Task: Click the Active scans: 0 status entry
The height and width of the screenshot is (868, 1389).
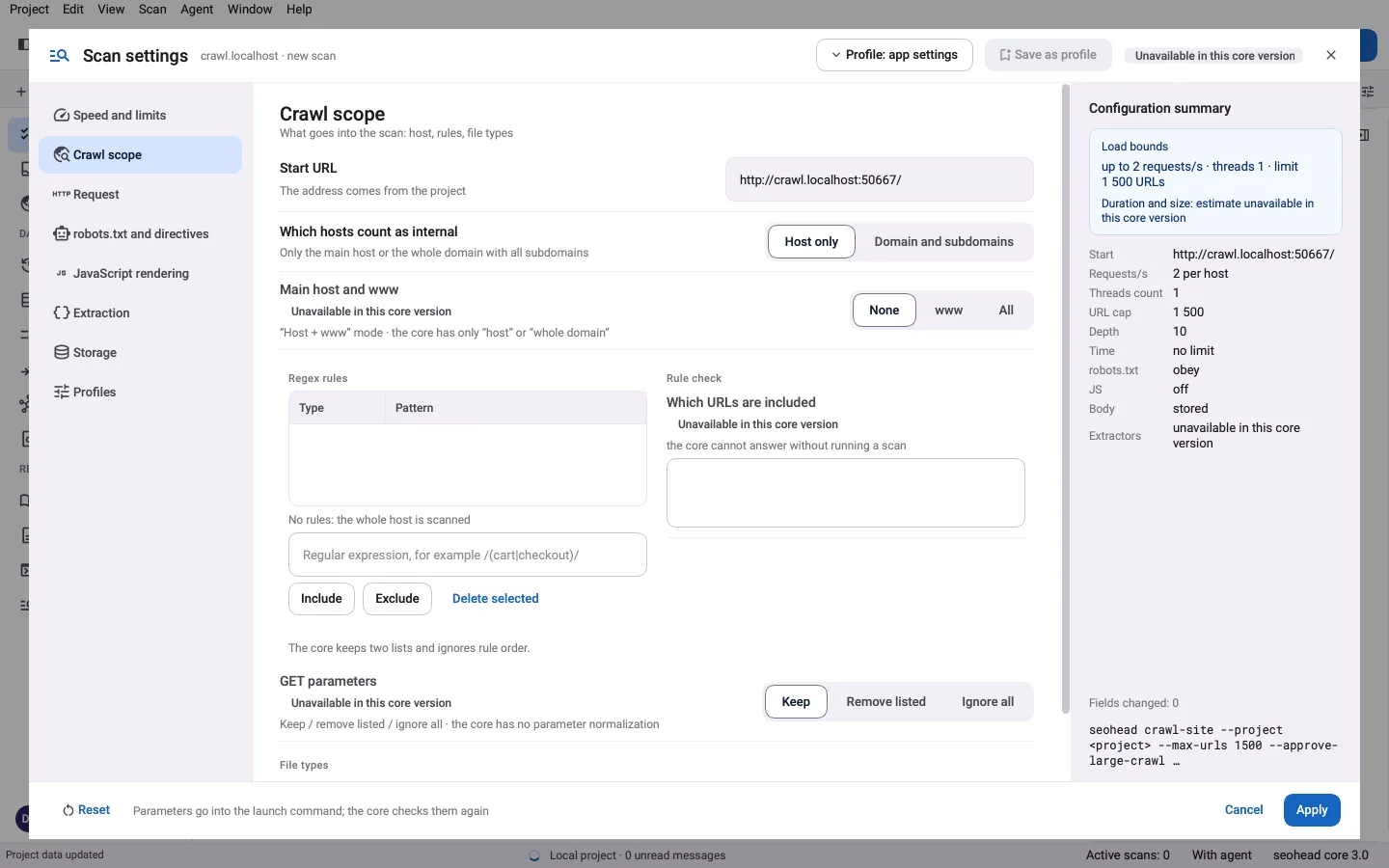Action: point(1128,855)
